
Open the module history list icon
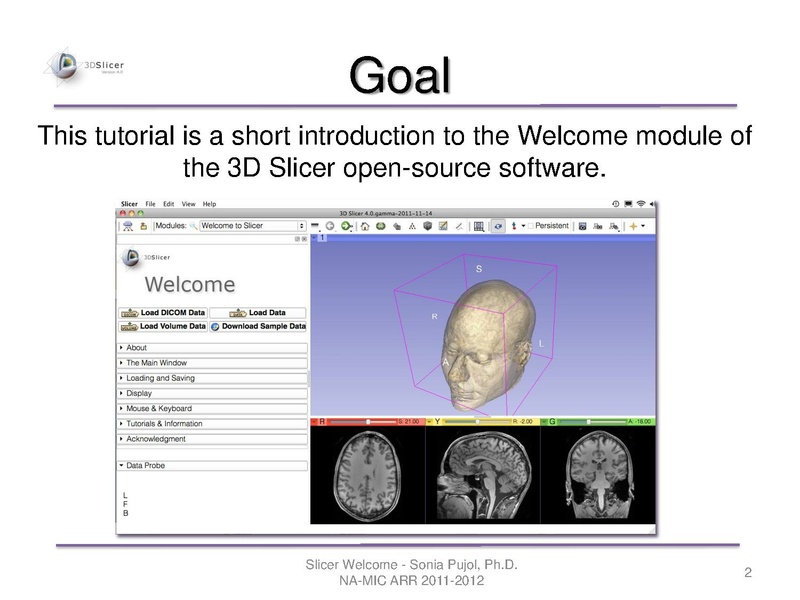coord(315,226)
